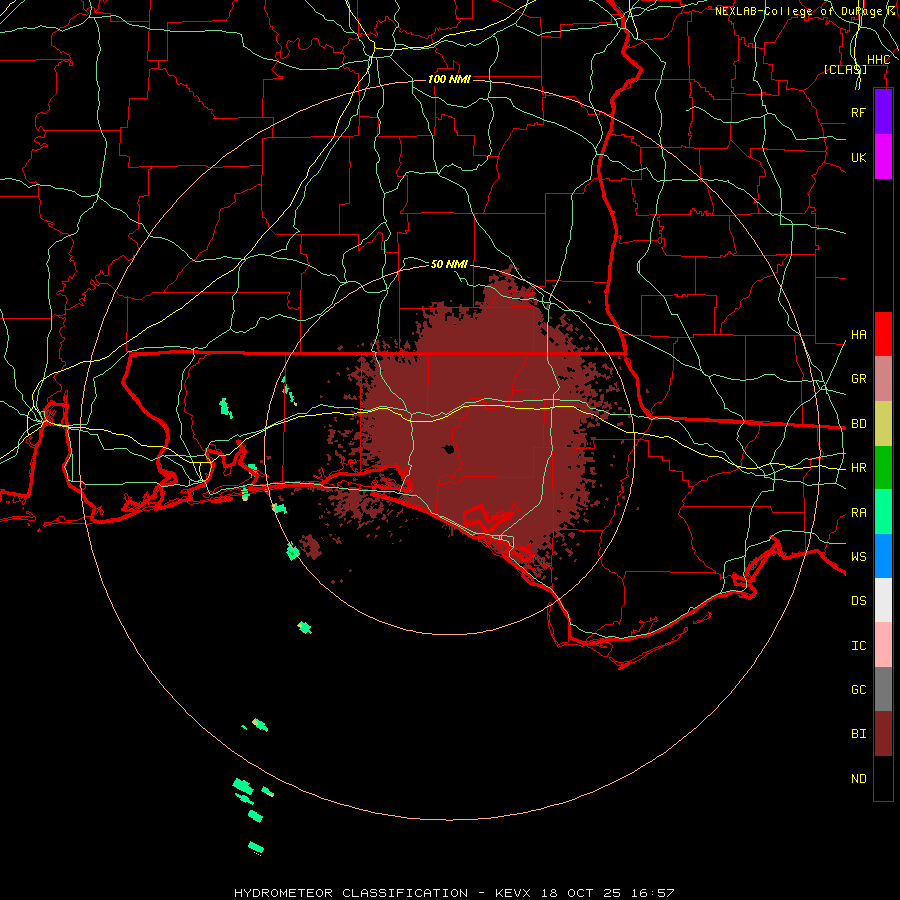Pick the mint green RA legend swatch
The height and width of the screenshot is (900, 900).
click(883, 512)
